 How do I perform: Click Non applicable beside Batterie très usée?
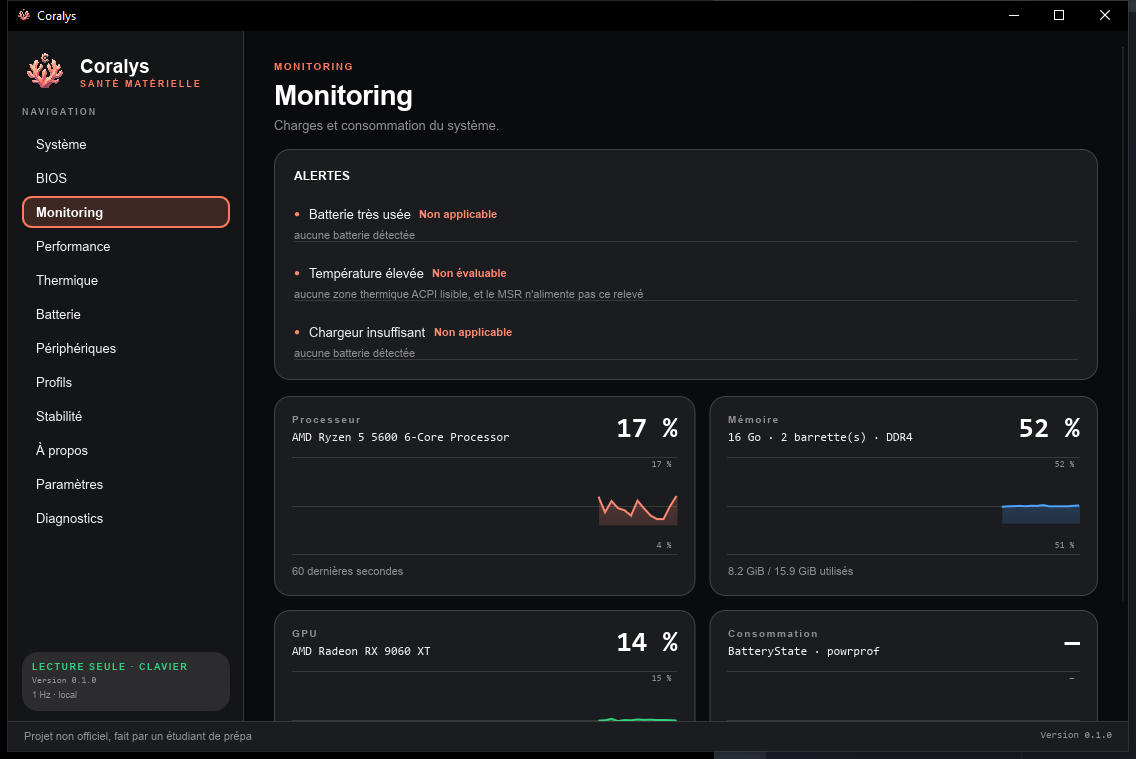tap(458, 214)
